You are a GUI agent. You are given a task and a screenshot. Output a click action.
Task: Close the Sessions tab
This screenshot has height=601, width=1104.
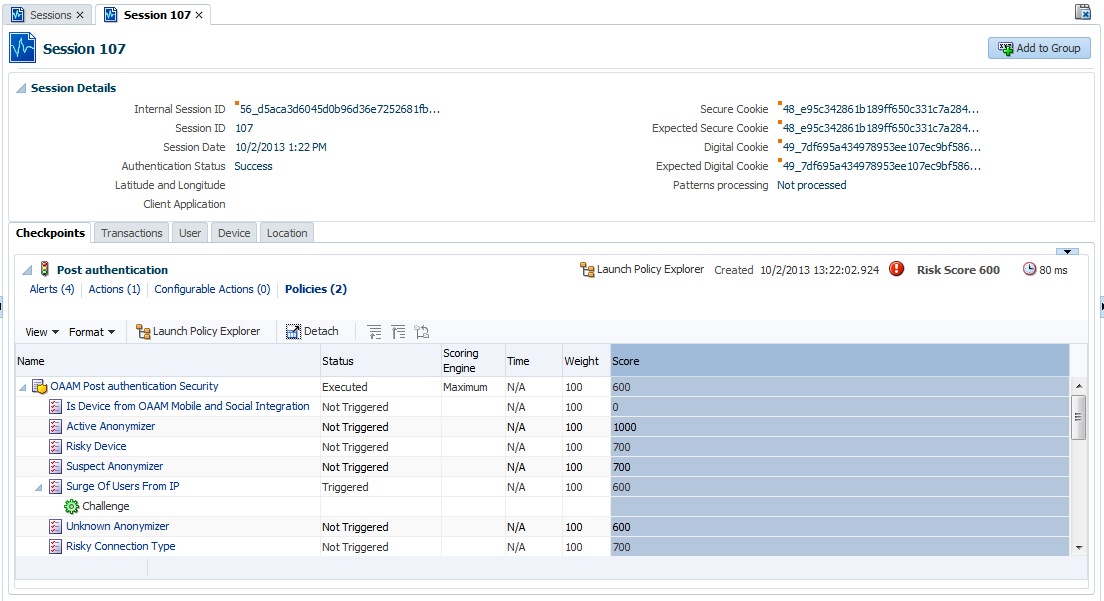[x=80, y=15]
